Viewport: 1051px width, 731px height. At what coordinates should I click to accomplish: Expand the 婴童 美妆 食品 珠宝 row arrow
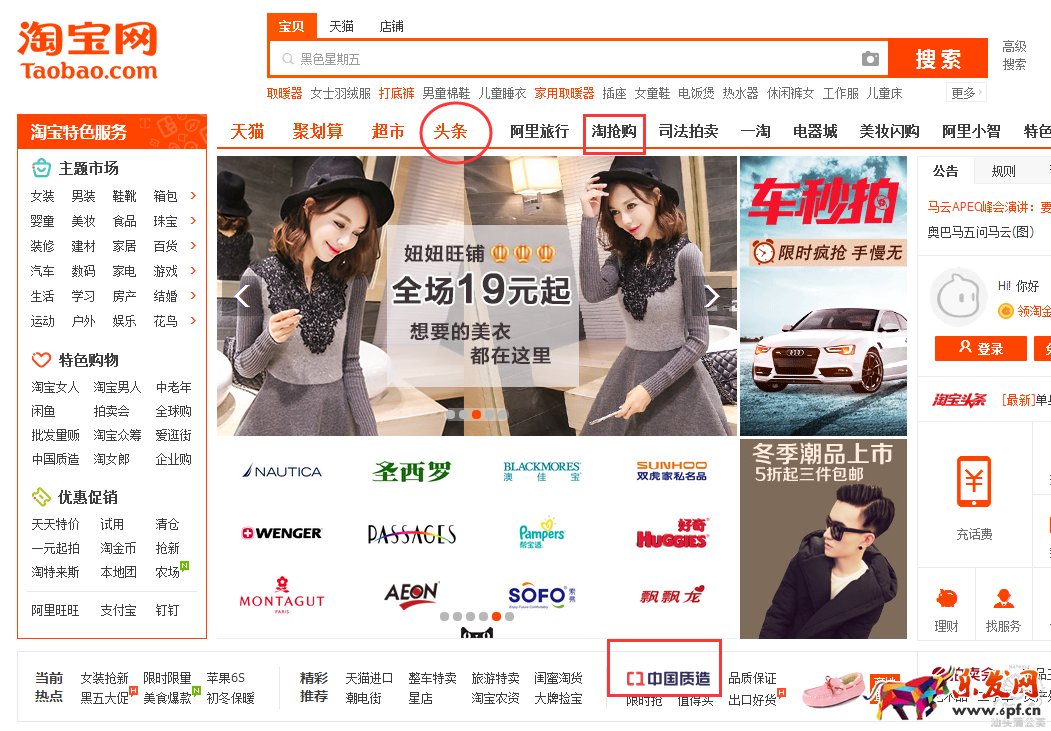pyautogui.click(x=193, y=220)
